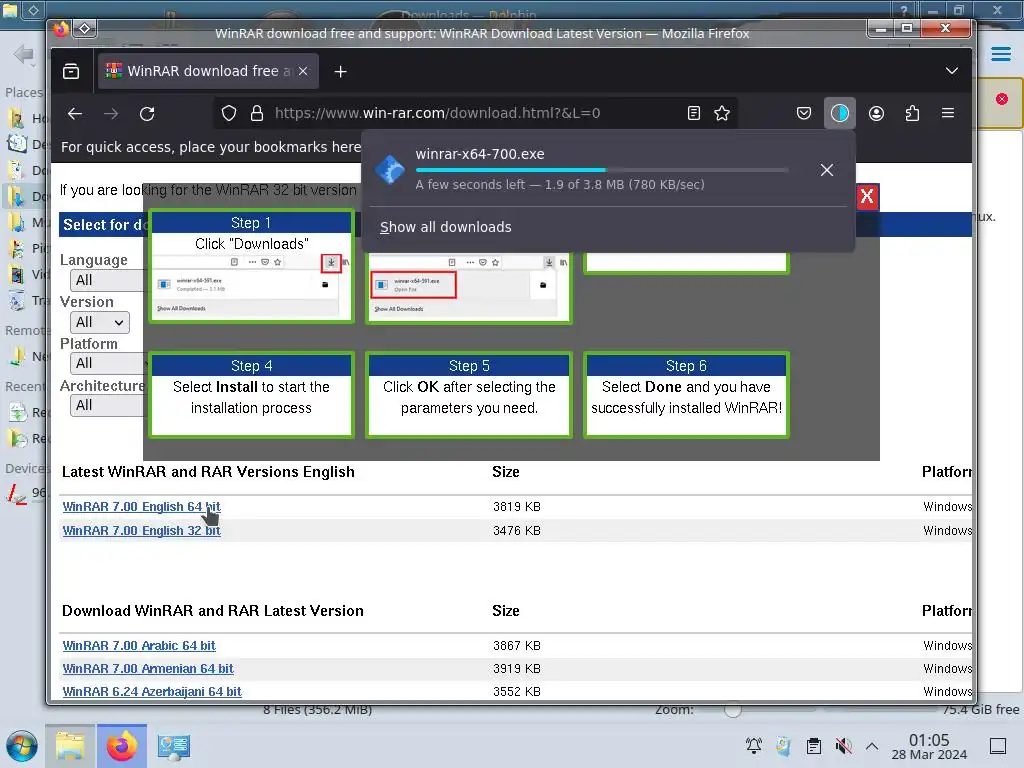Click the 3819 KB size cell

517,507
